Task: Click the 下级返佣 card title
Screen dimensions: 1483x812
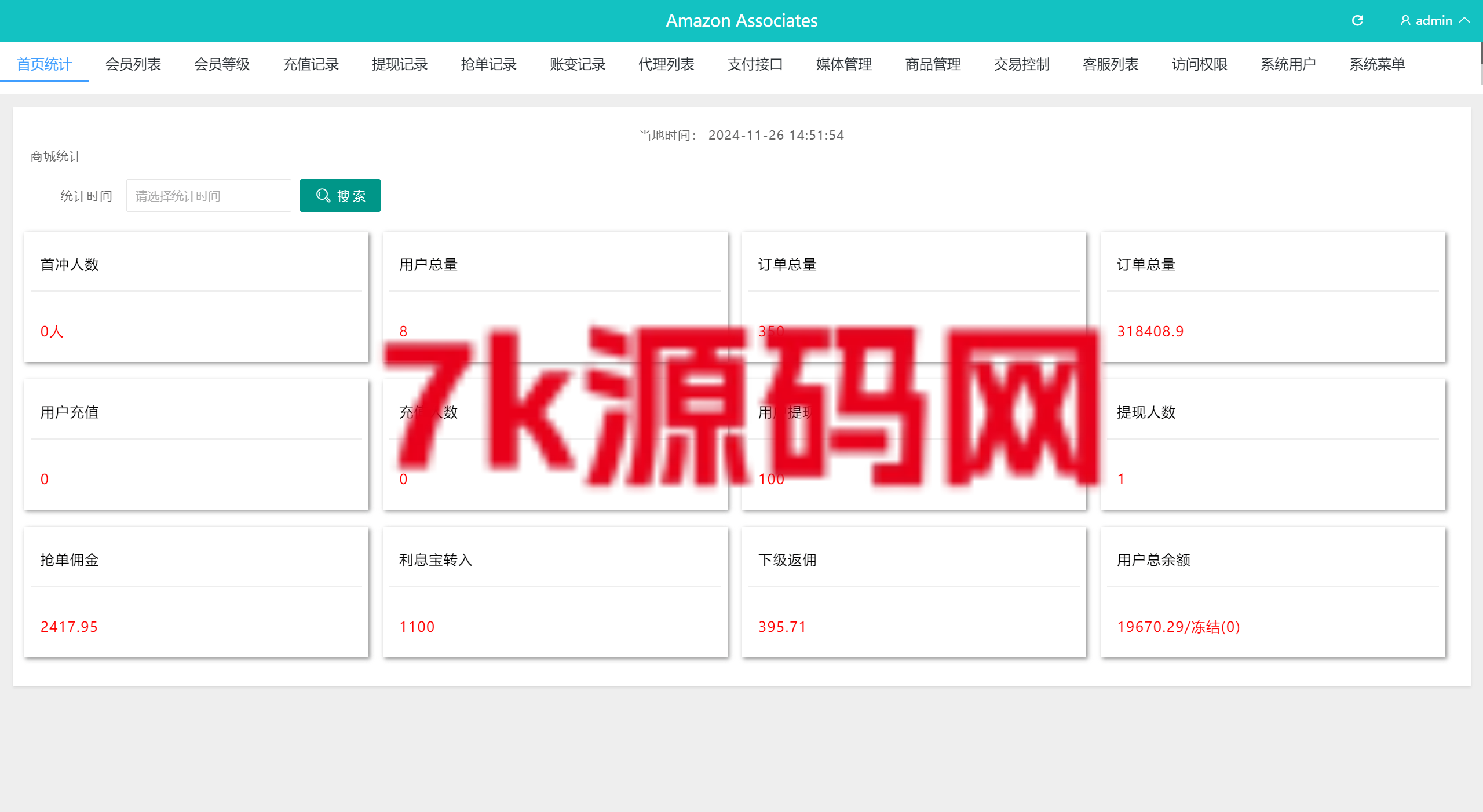Action: (787, 560)
